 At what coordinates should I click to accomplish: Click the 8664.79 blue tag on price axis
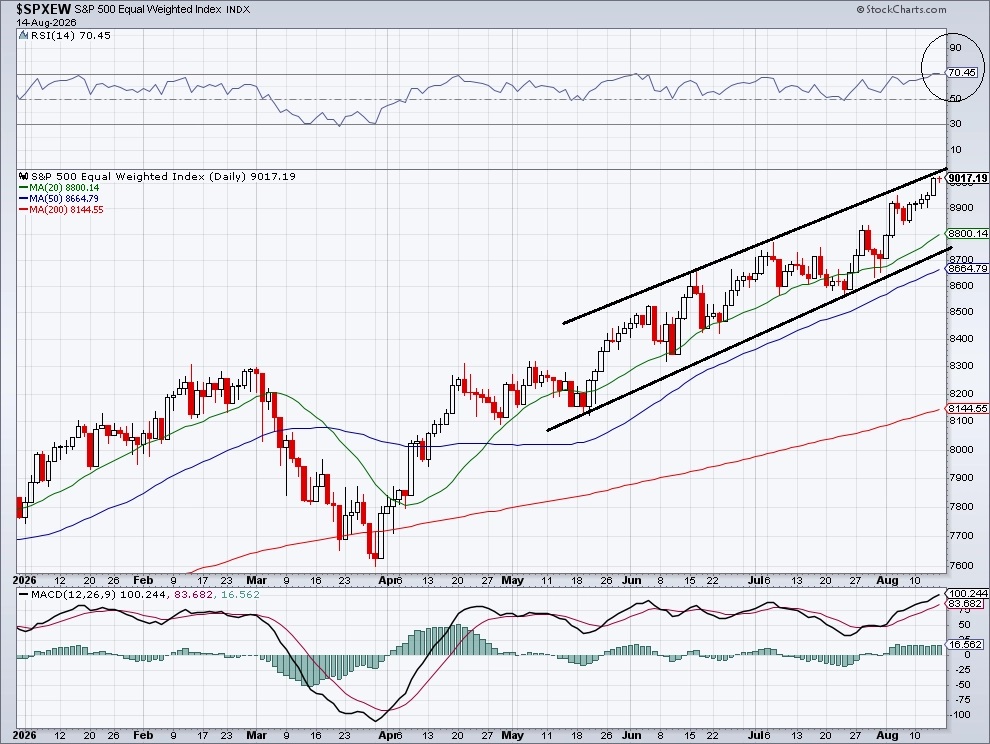pyautogui.click(x=968, y=268)
